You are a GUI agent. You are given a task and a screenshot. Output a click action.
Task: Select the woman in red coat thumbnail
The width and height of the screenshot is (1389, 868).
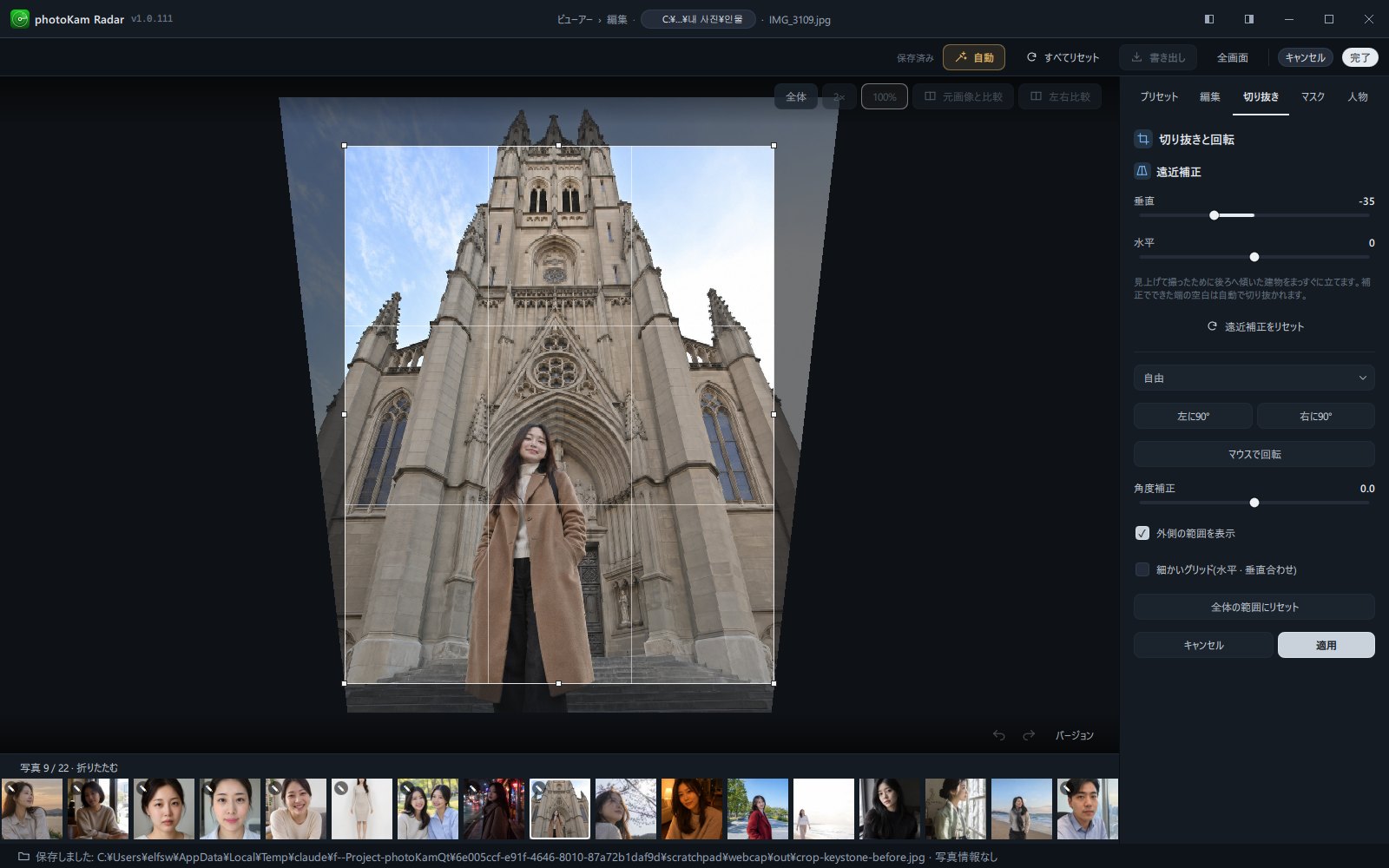tap(758, 809)
